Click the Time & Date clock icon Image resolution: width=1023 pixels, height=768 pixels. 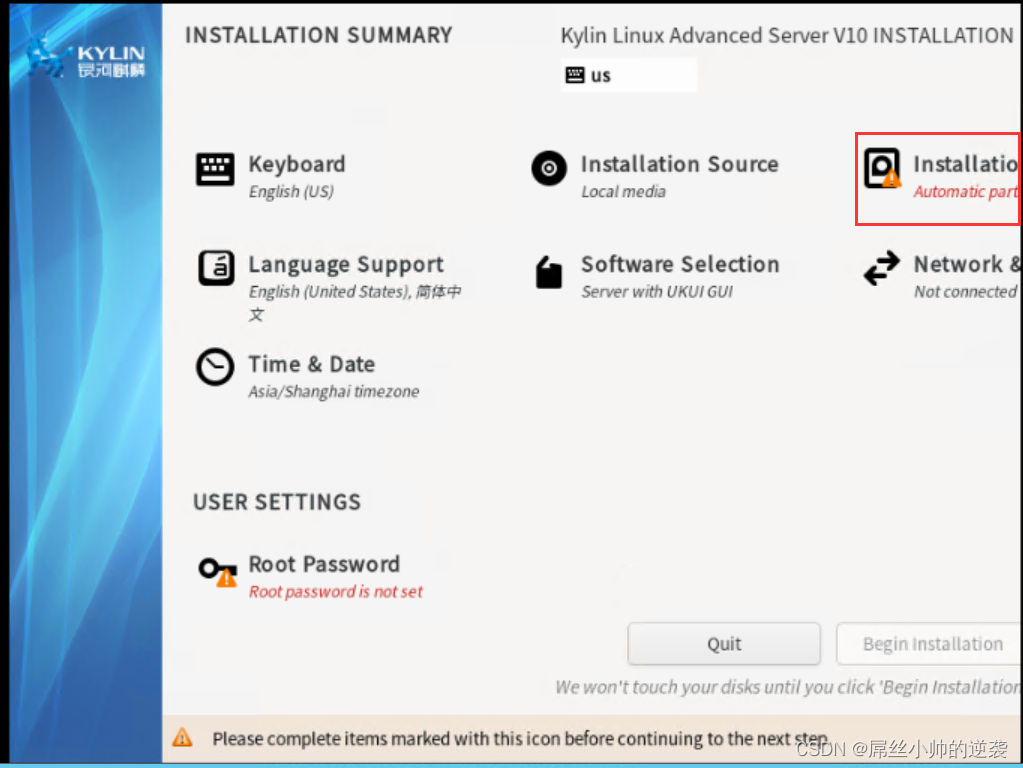click(x=215, y=367)
